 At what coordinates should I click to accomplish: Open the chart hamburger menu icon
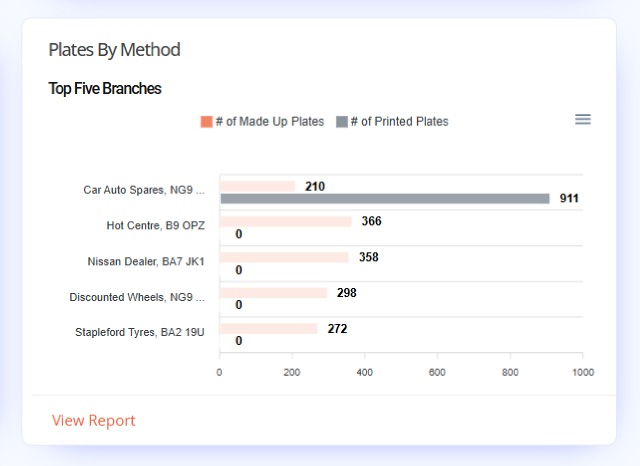pos(583,120)
